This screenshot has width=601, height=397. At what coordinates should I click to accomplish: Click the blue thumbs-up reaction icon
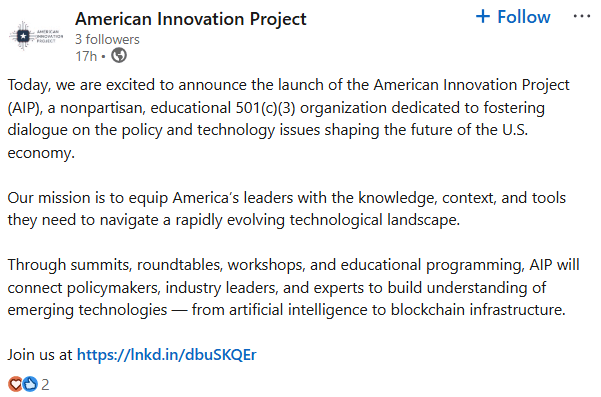click(30, 384)
